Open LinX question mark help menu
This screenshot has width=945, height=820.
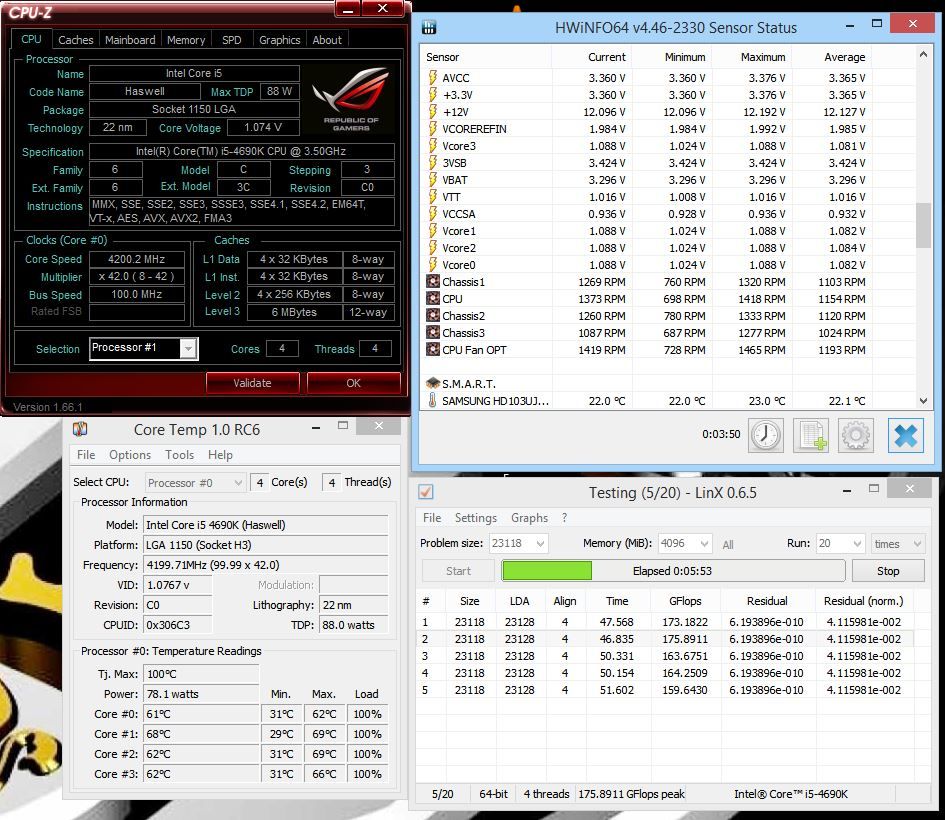click(x=564, y=518)
